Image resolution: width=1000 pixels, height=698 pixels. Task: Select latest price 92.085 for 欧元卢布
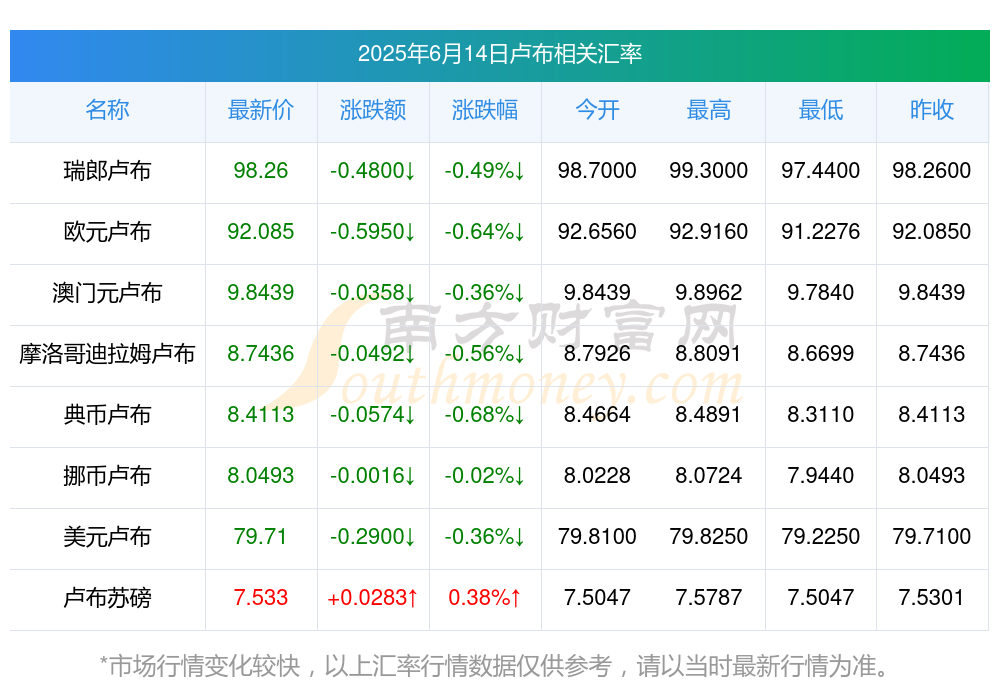tap(261, 232)
